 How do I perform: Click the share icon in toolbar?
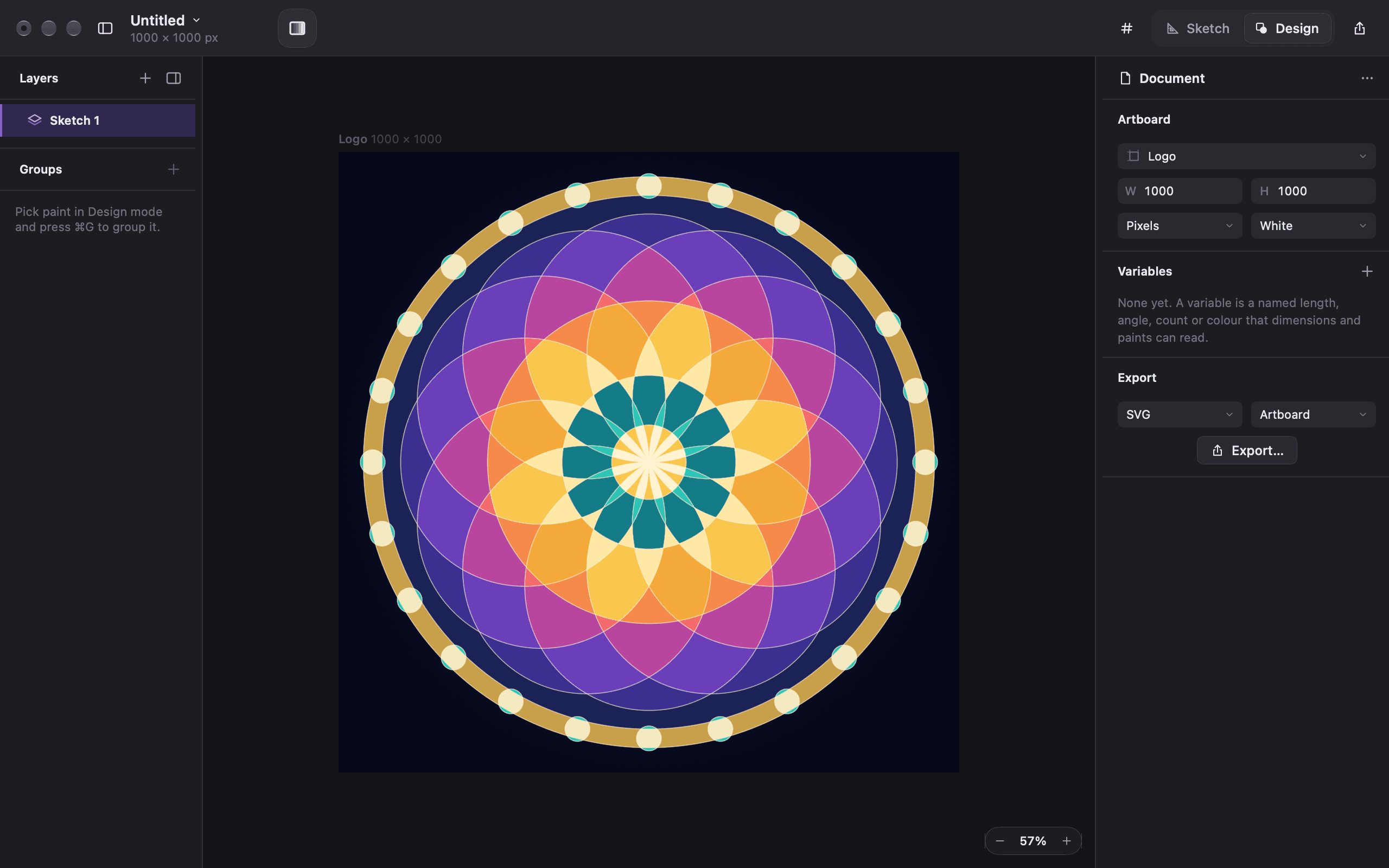1359,28
